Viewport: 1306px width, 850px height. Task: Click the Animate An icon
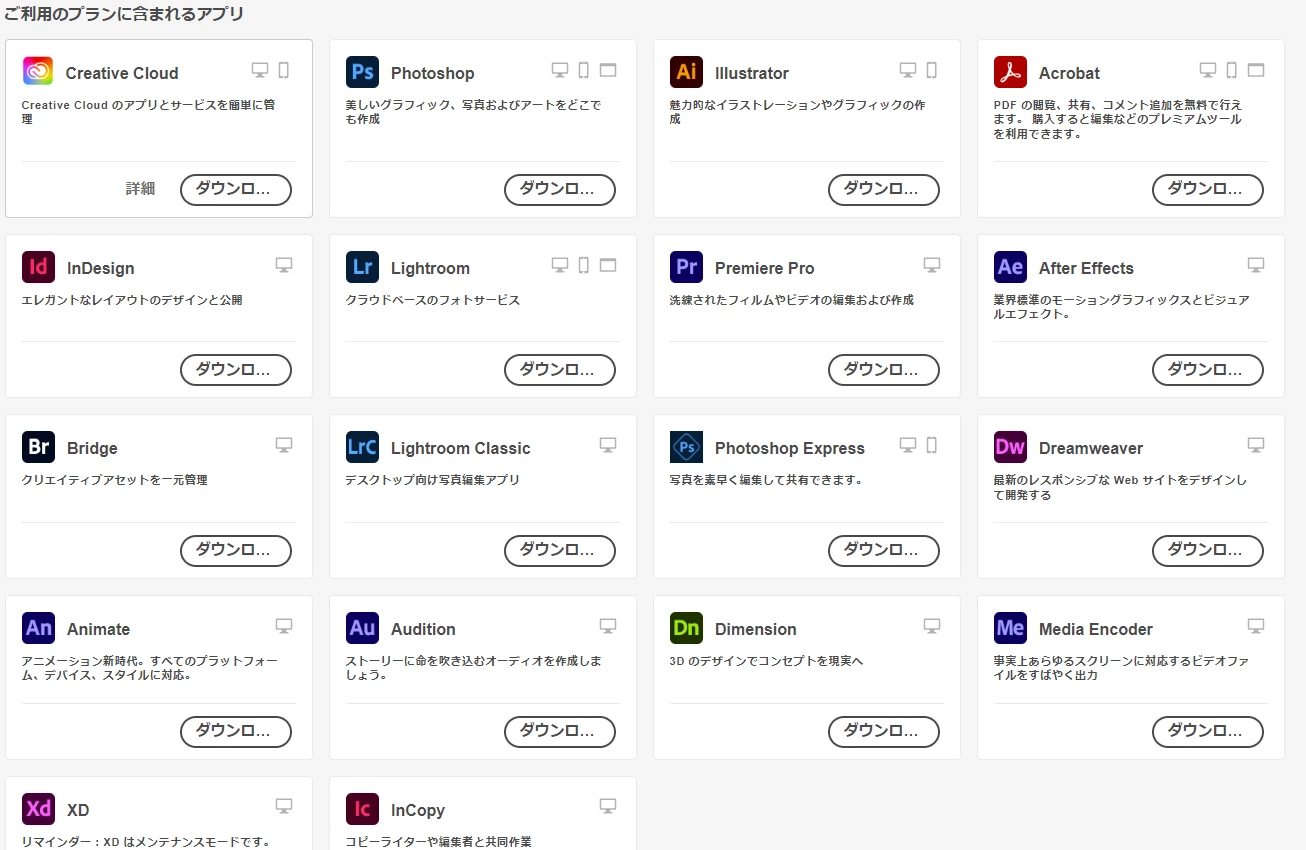click(38, 628)
